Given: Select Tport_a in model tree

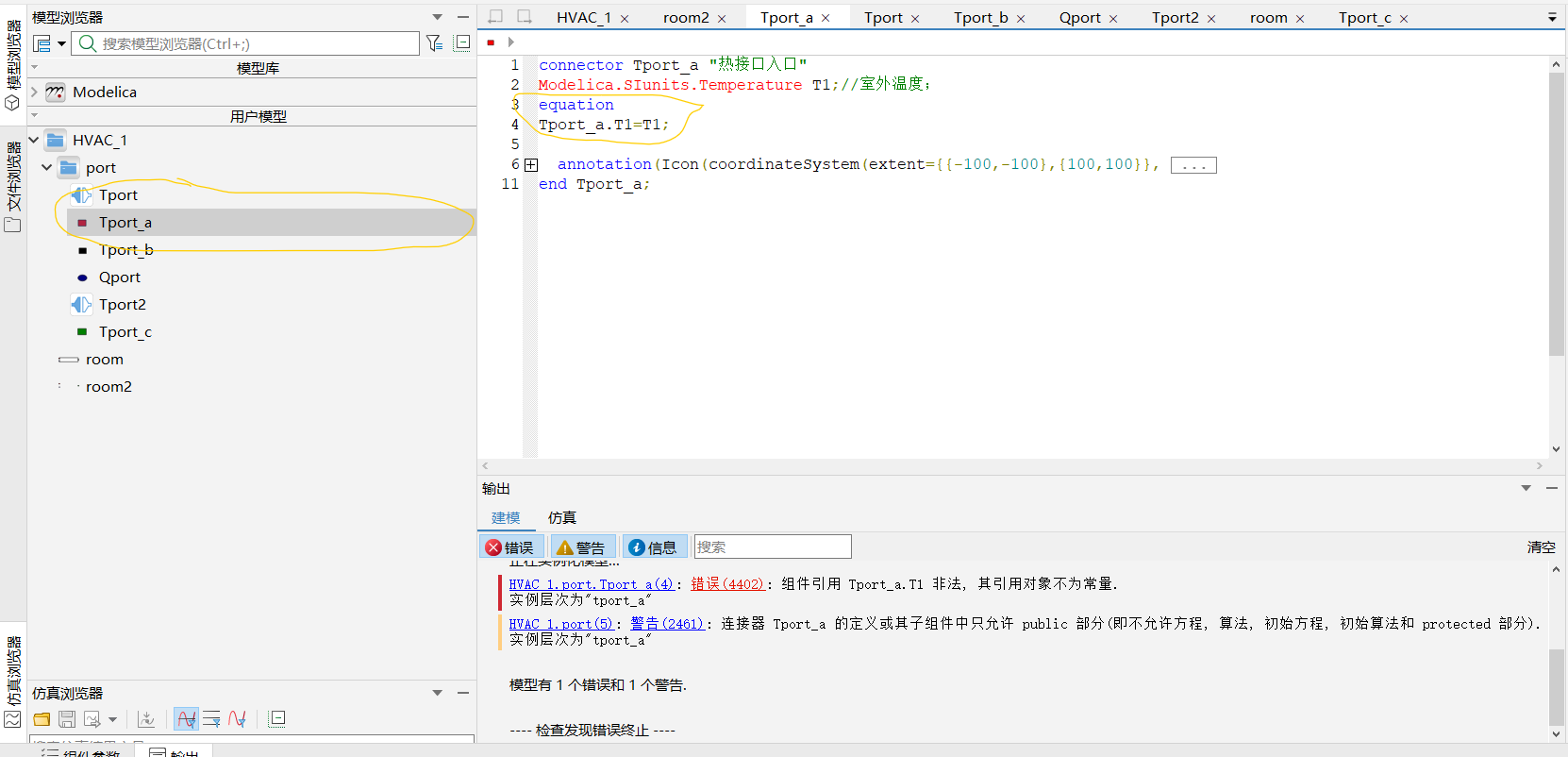Looking at the screenshot, I should coord(125,222).
